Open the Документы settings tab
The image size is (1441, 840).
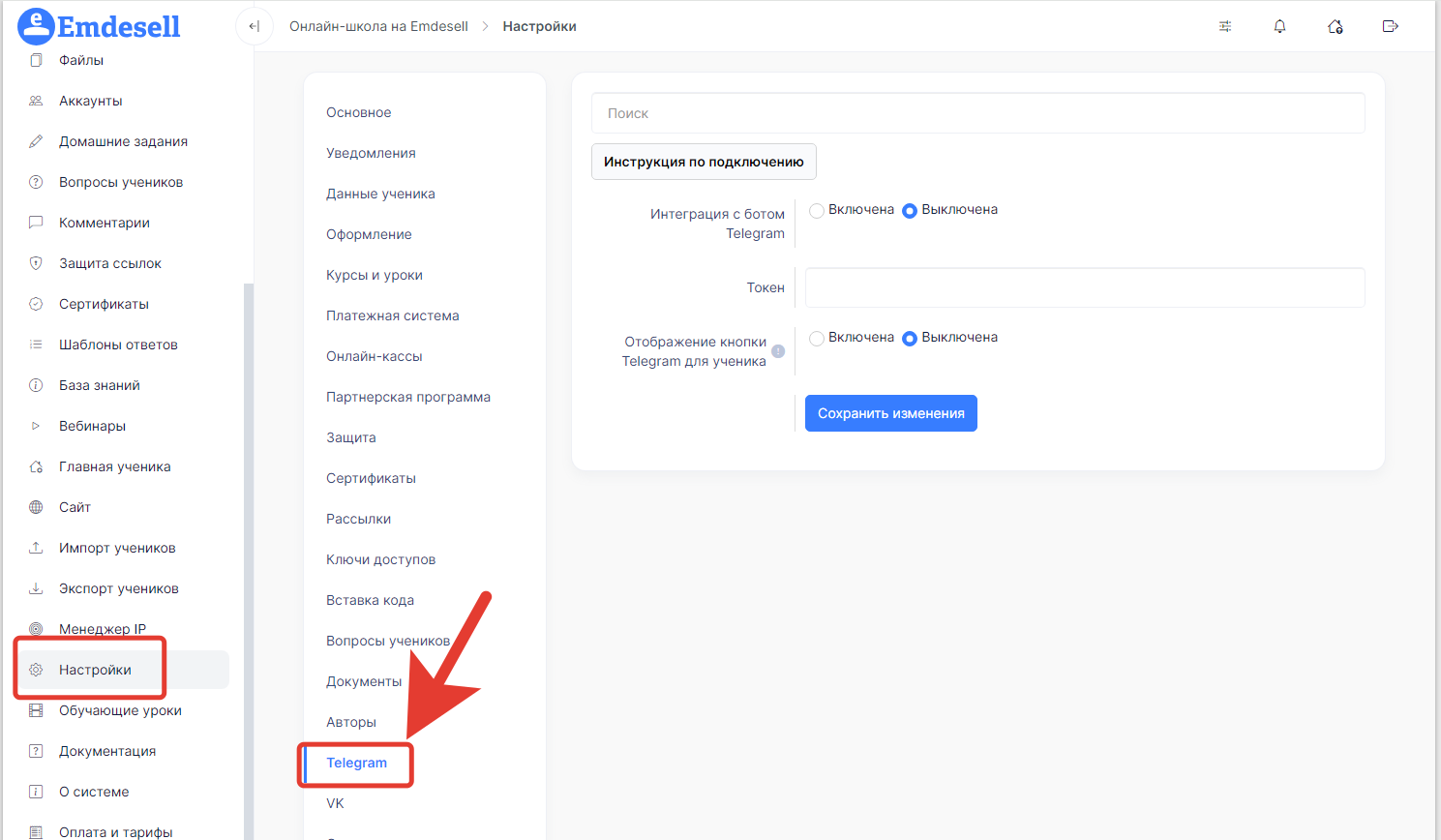pyautogui.click(x=364, y=681)
